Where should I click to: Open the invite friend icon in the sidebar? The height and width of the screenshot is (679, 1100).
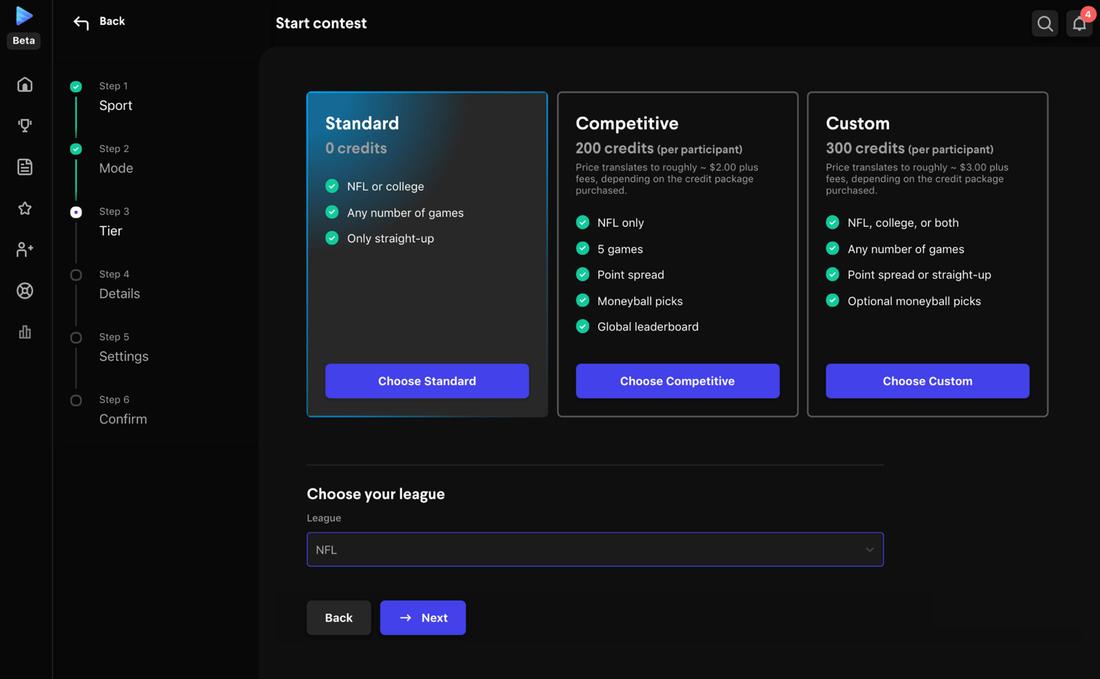coord(23,247)
